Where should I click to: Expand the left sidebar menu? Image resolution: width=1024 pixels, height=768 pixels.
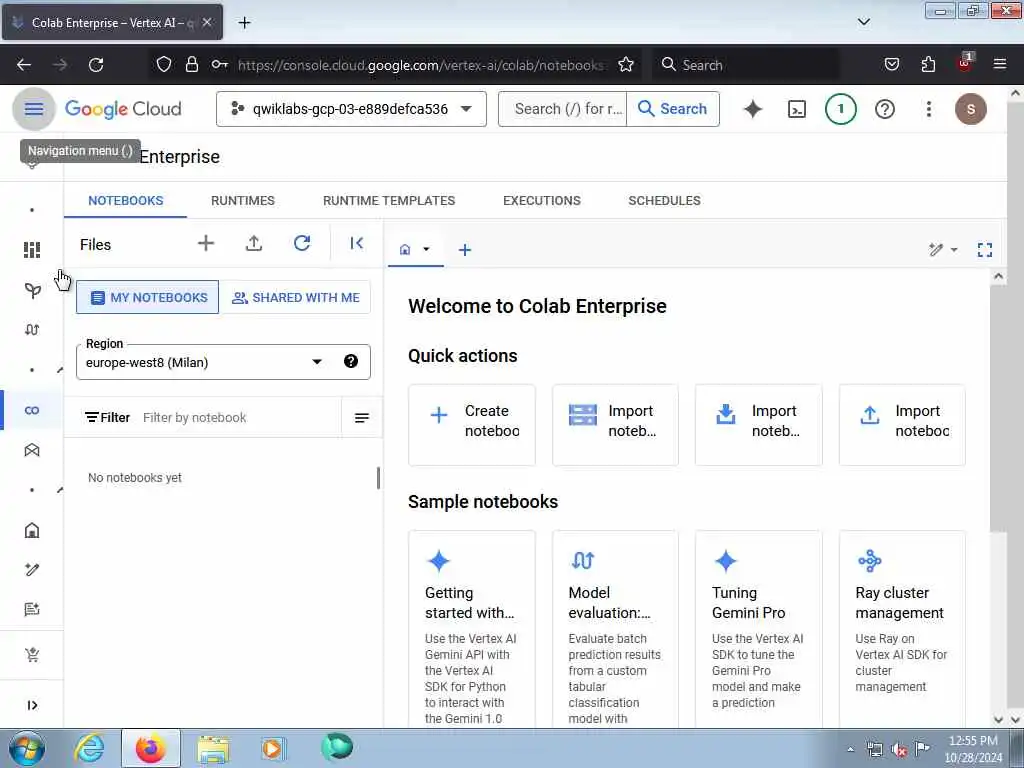click(32, 705)
